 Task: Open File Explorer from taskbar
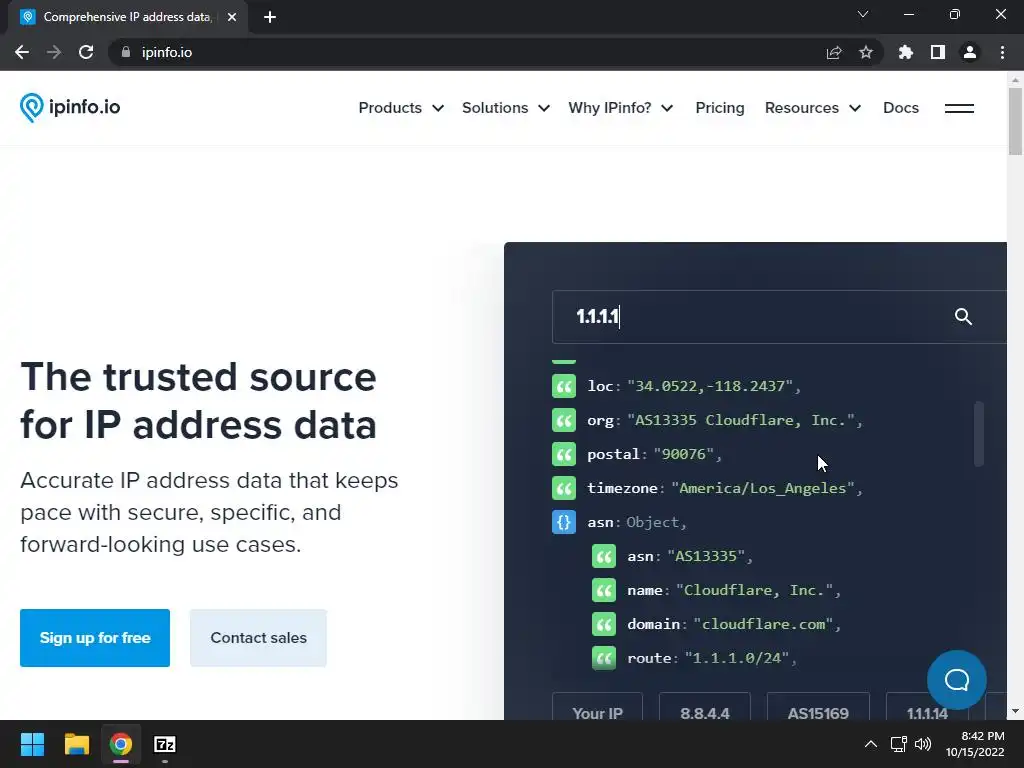tap(76, 744)
